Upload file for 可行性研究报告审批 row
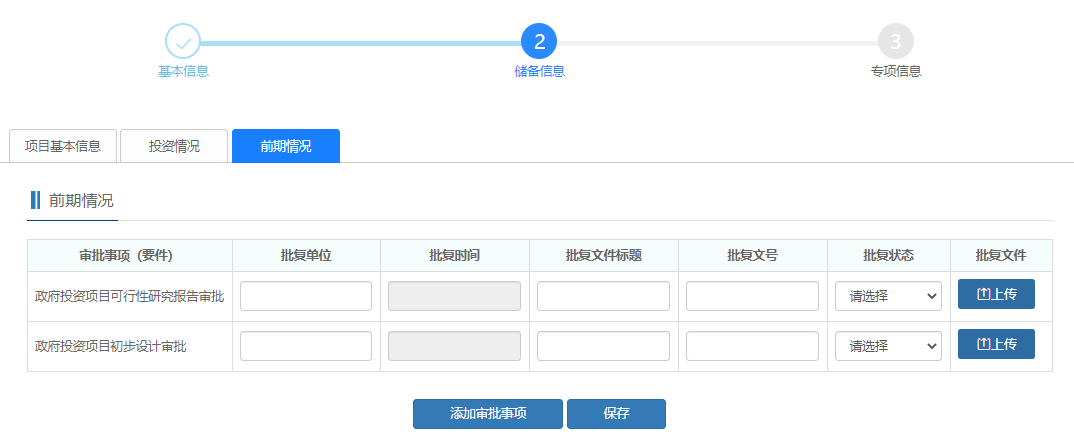Viewport: 1074px width, 441px height. pyautogui.click(x=996, y=294)
